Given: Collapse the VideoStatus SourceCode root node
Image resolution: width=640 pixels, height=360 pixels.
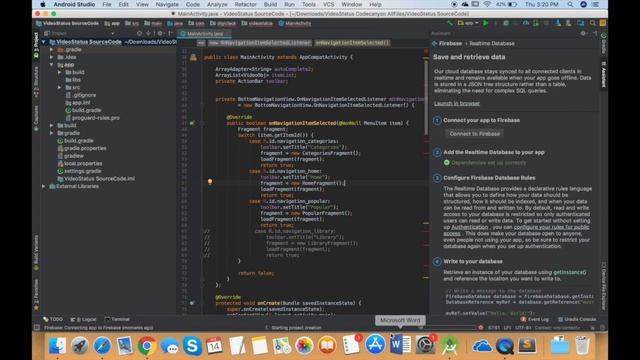Looking at the screenshot, I should 44,42.
